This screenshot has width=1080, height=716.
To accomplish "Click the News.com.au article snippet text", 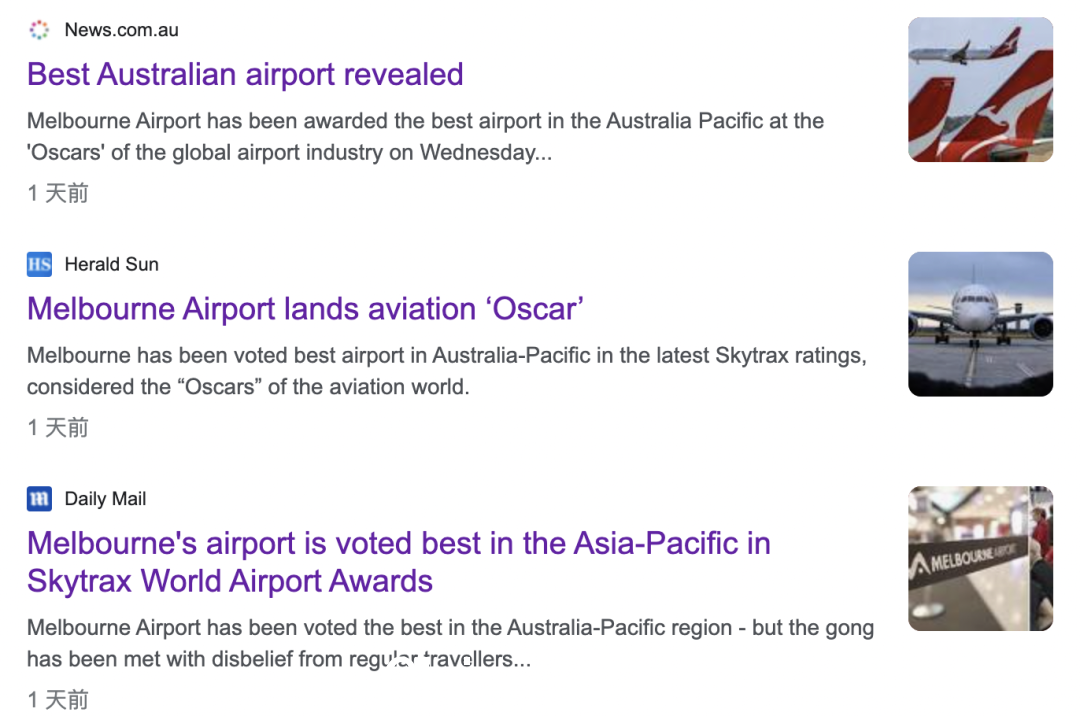I will tap(426, 136).
